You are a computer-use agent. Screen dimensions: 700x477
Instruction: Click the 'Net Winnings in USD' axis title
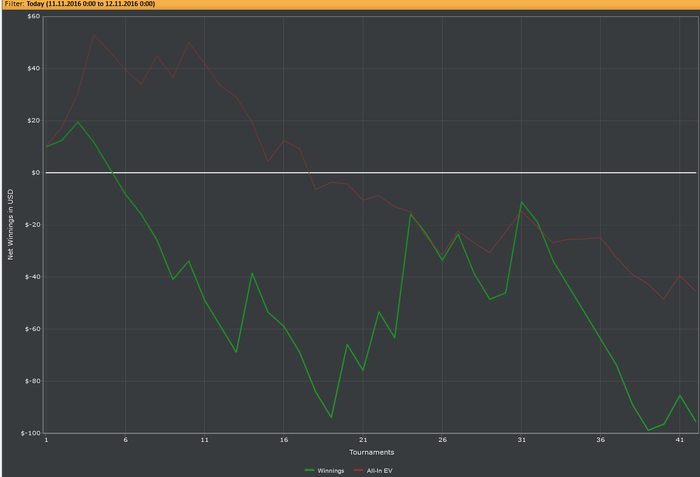coord(10,224)
